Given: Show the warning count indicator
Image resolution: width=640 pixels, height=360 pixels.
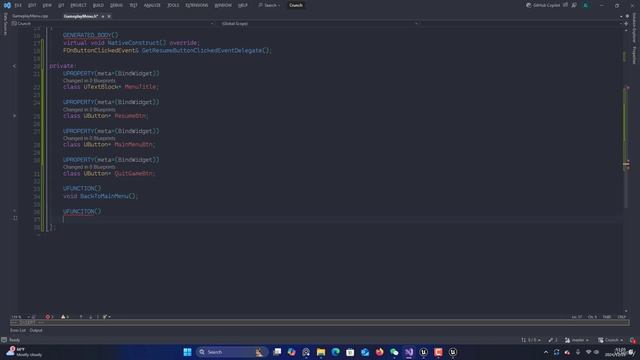Looking at the screenshot, I should click(x=64, y=317).
